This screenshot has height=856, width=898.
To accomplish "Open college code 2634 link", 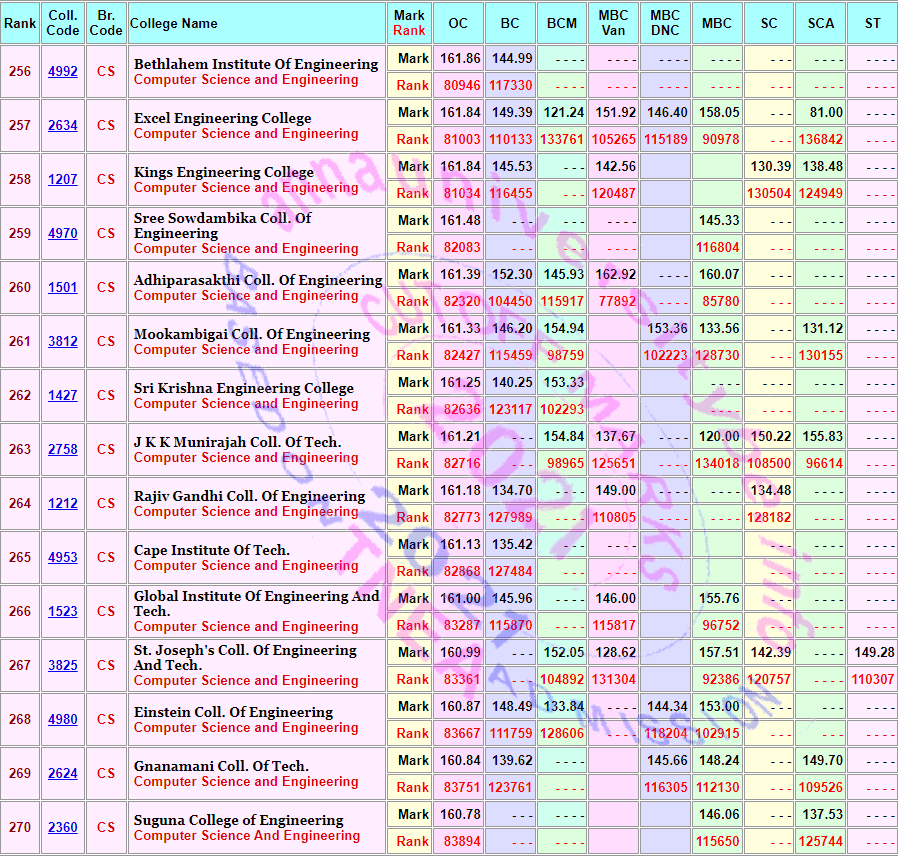I will point(62,126).
